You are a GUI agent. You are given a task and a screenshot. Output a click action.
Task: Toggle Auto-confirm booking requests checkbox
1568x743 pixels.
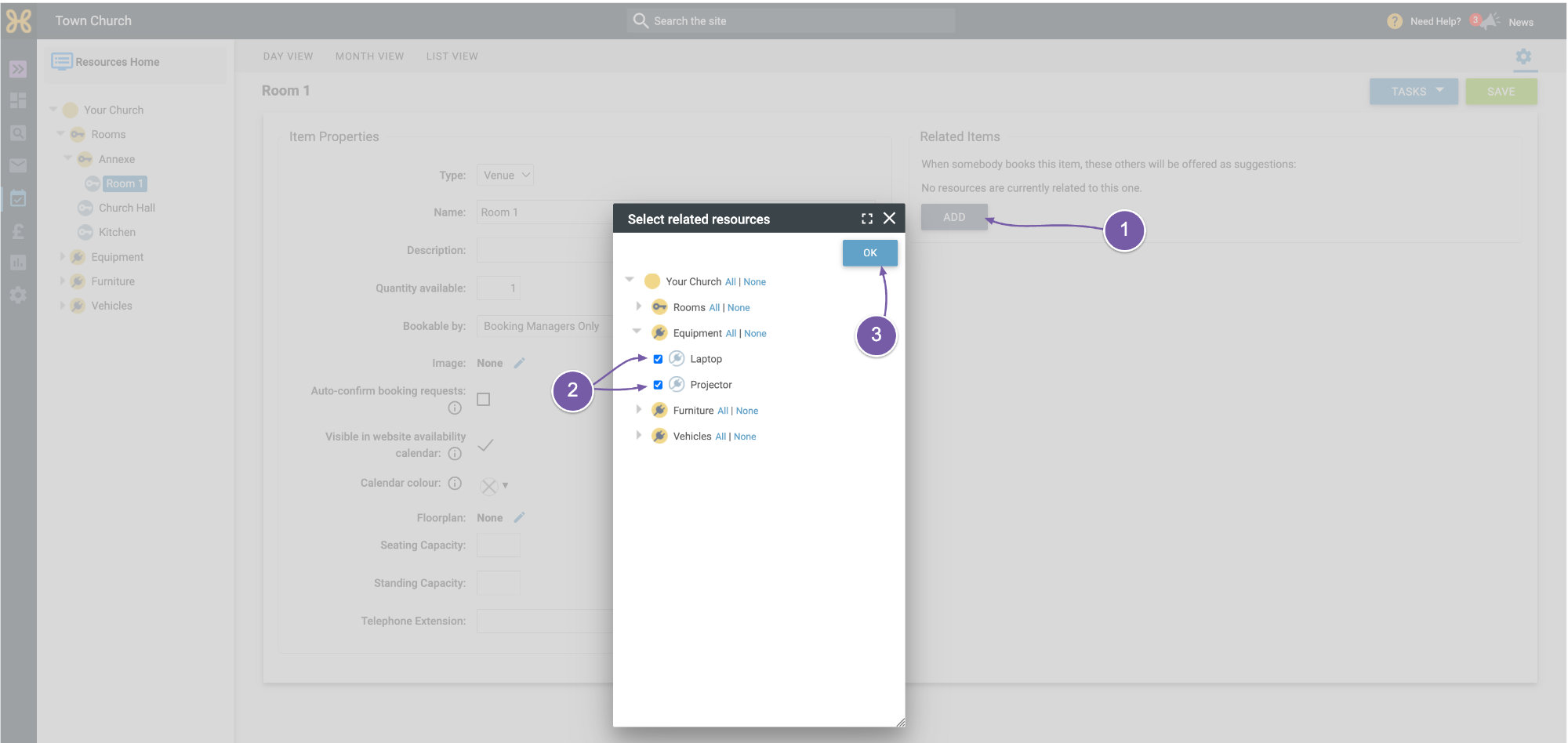point(484,400)
